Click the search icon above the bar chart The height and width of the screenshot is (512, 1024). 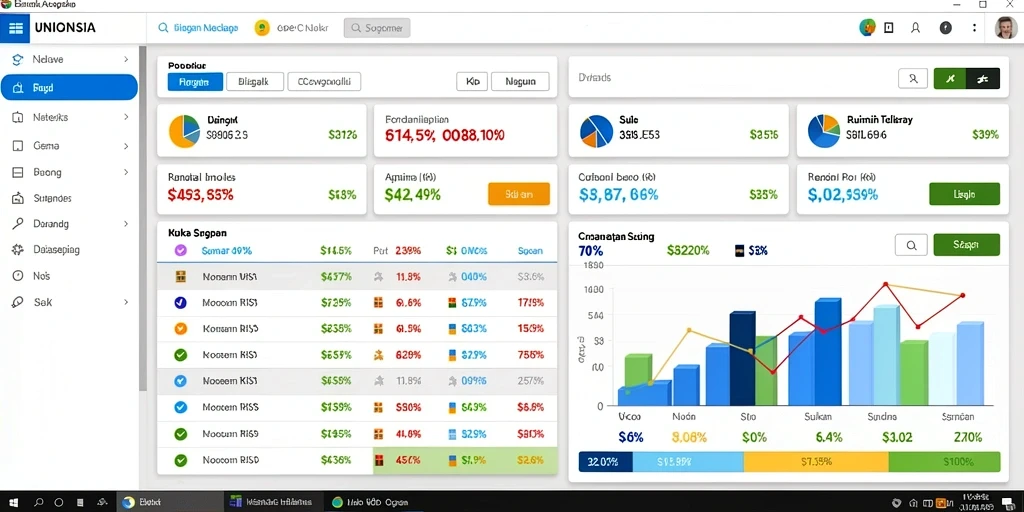(x=912, y=245)
